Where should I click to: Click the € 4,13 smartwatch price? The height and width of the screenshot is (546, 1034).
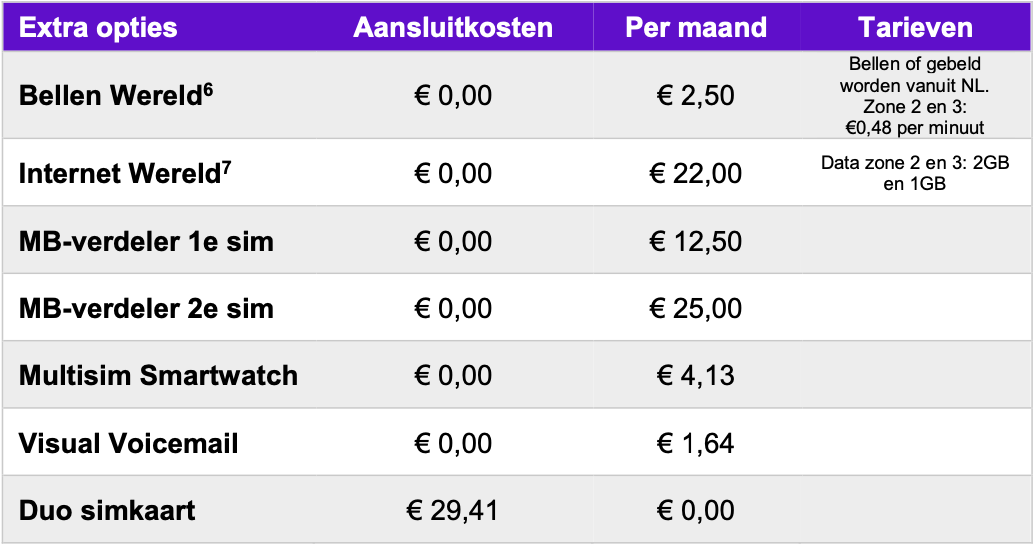[696, 376]
